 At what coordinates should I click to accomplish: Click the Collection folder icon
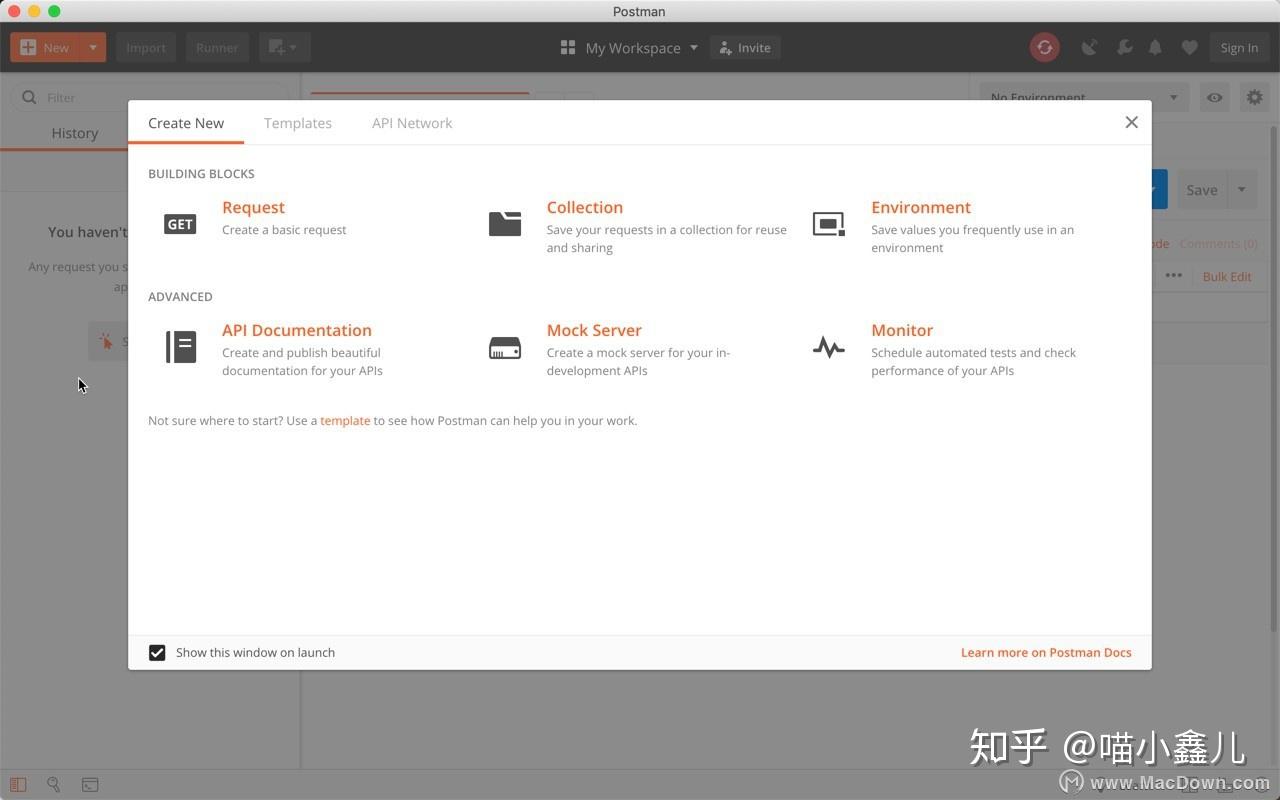[x=505, y=222]
